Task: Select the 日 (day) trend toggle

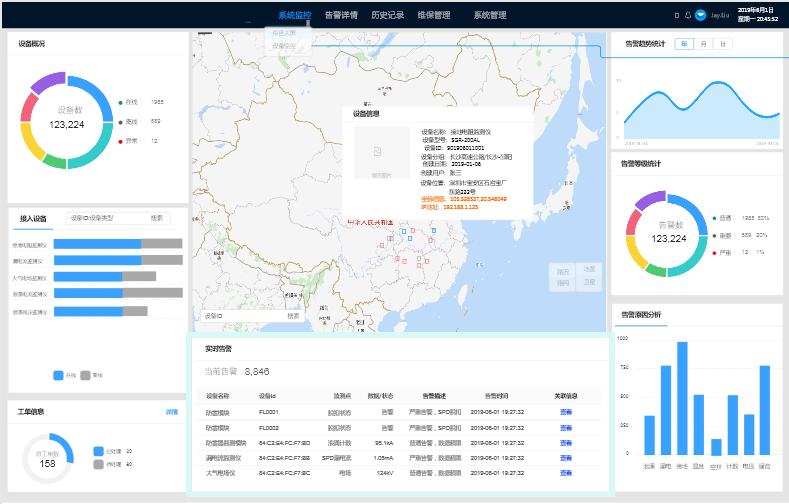Action: 722,44
